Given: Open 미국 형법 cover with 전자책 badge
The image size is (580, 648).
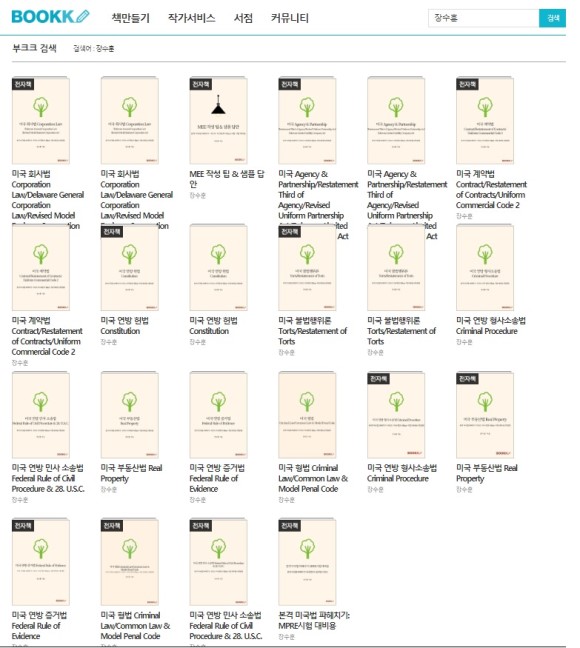Looking at the screenshot, I should coord(130,562).
